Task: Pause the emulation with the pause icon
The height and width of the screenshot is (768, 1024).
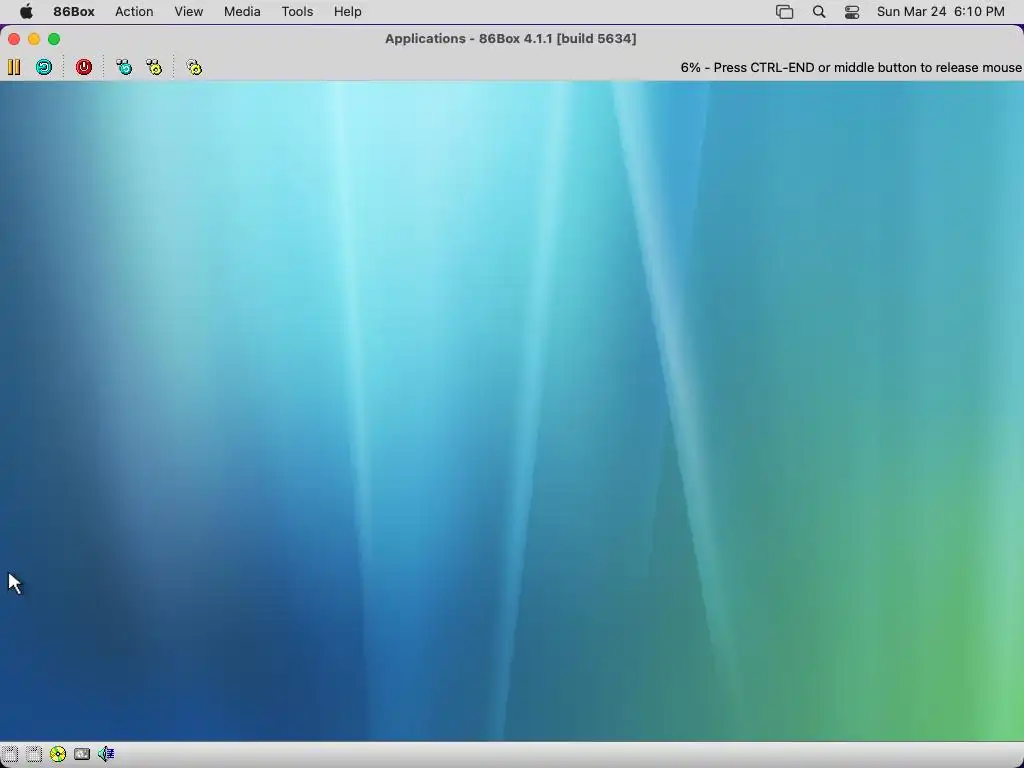Action: pyautogui.click(x=14, y=67)
